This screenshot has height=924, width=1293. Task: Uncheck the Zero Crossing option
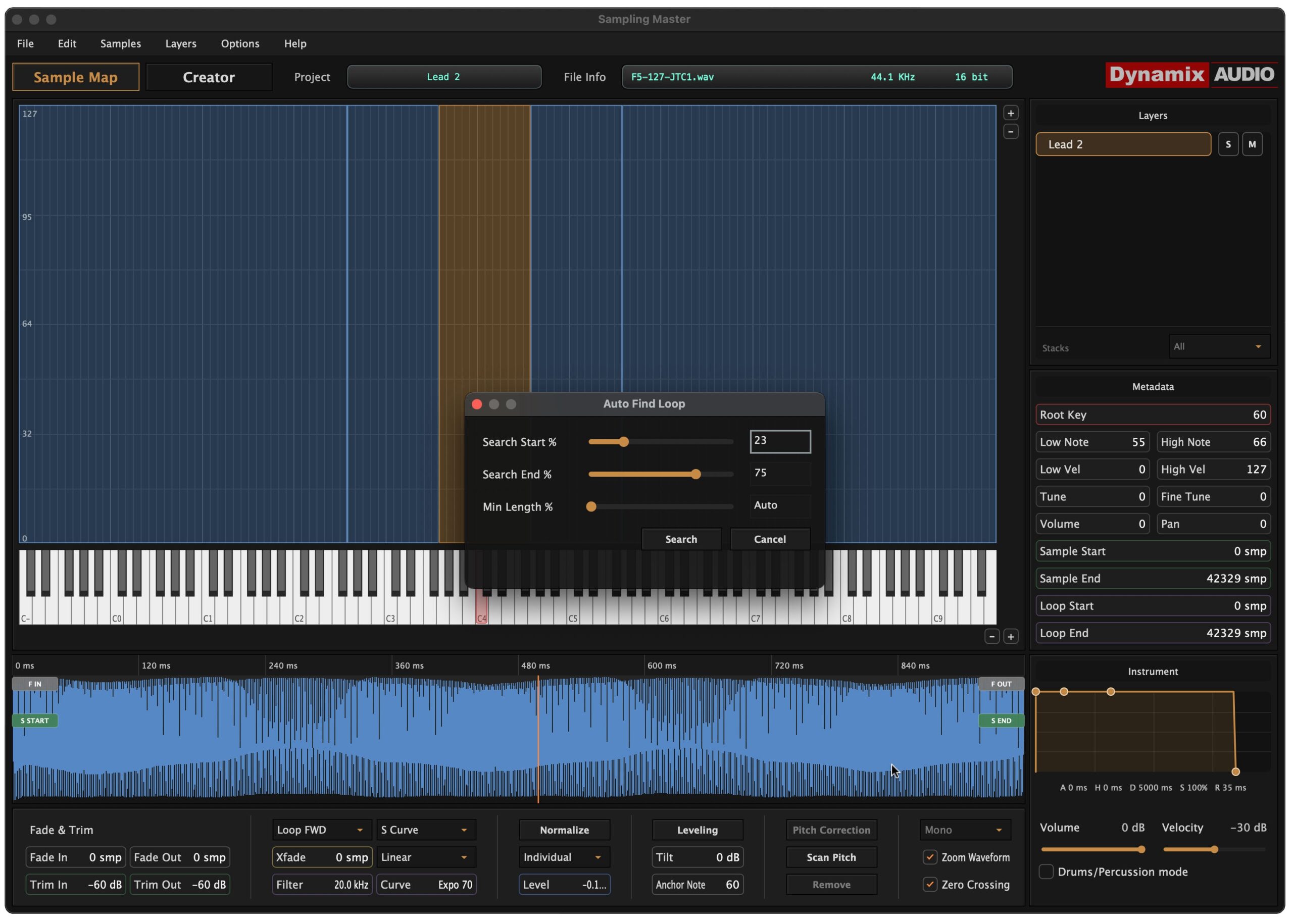930,884
